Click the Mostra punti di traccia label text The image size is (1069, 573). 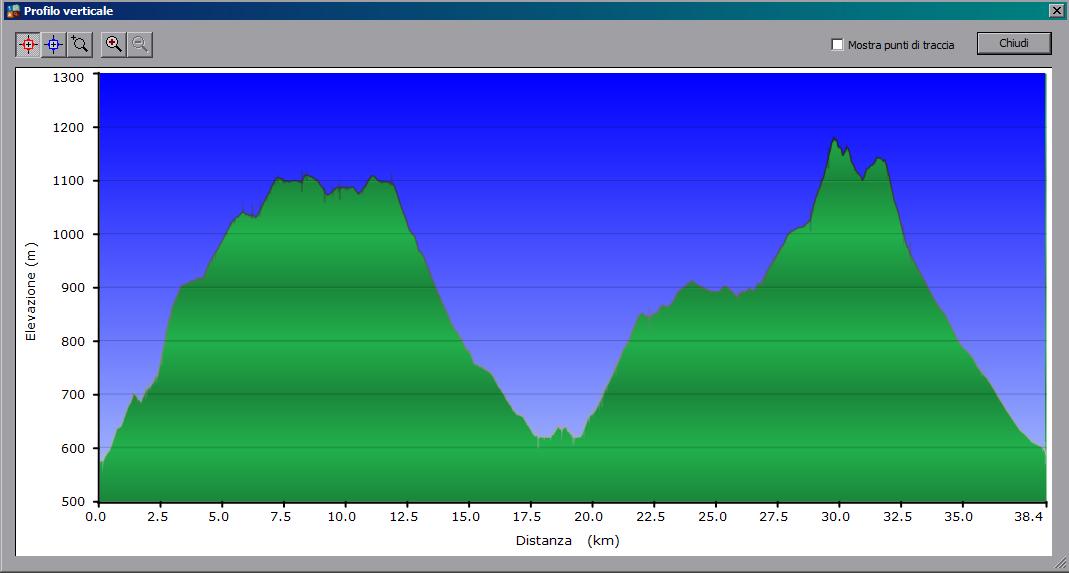coord(900,45)
